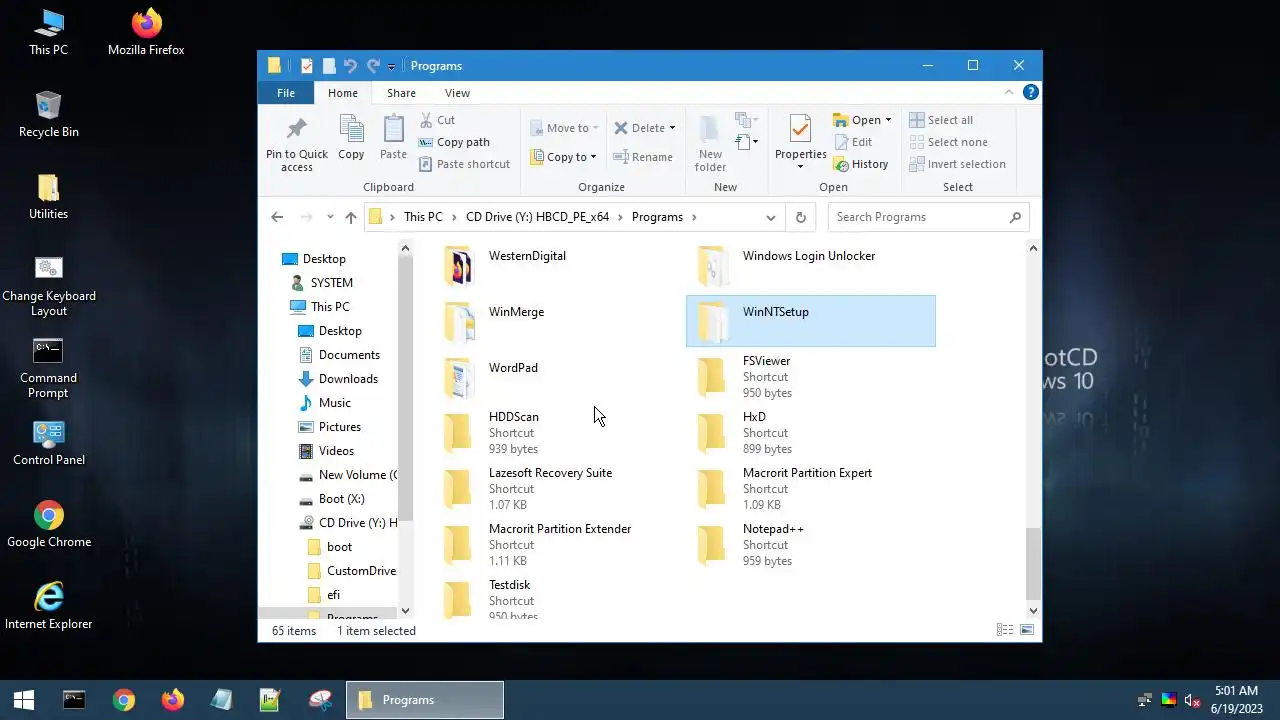
Task: Select Change Keyboard Layout desktop icon
Action: (x=48, y=286)
